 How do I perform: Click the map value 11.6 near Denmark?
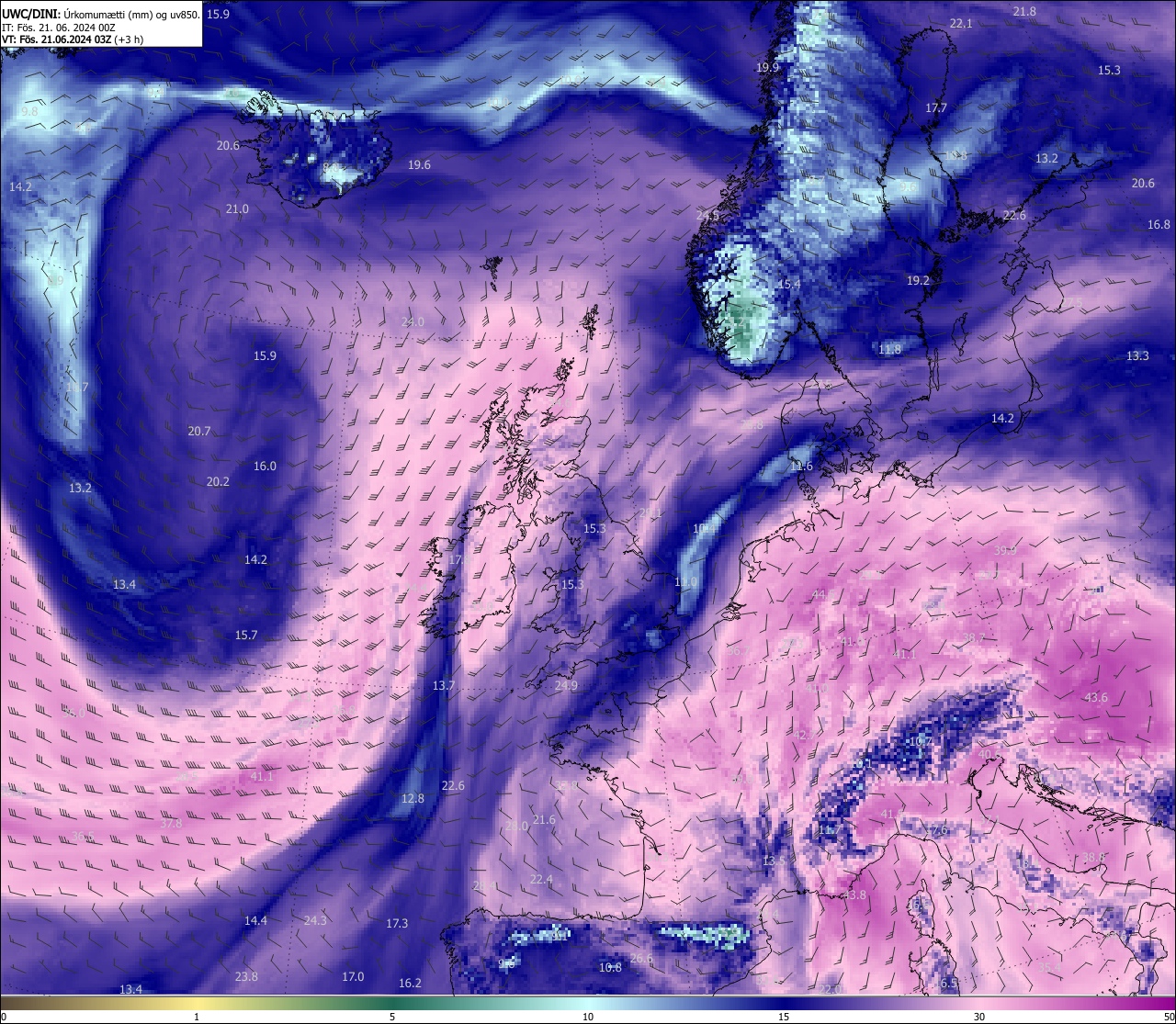point(801,467)
